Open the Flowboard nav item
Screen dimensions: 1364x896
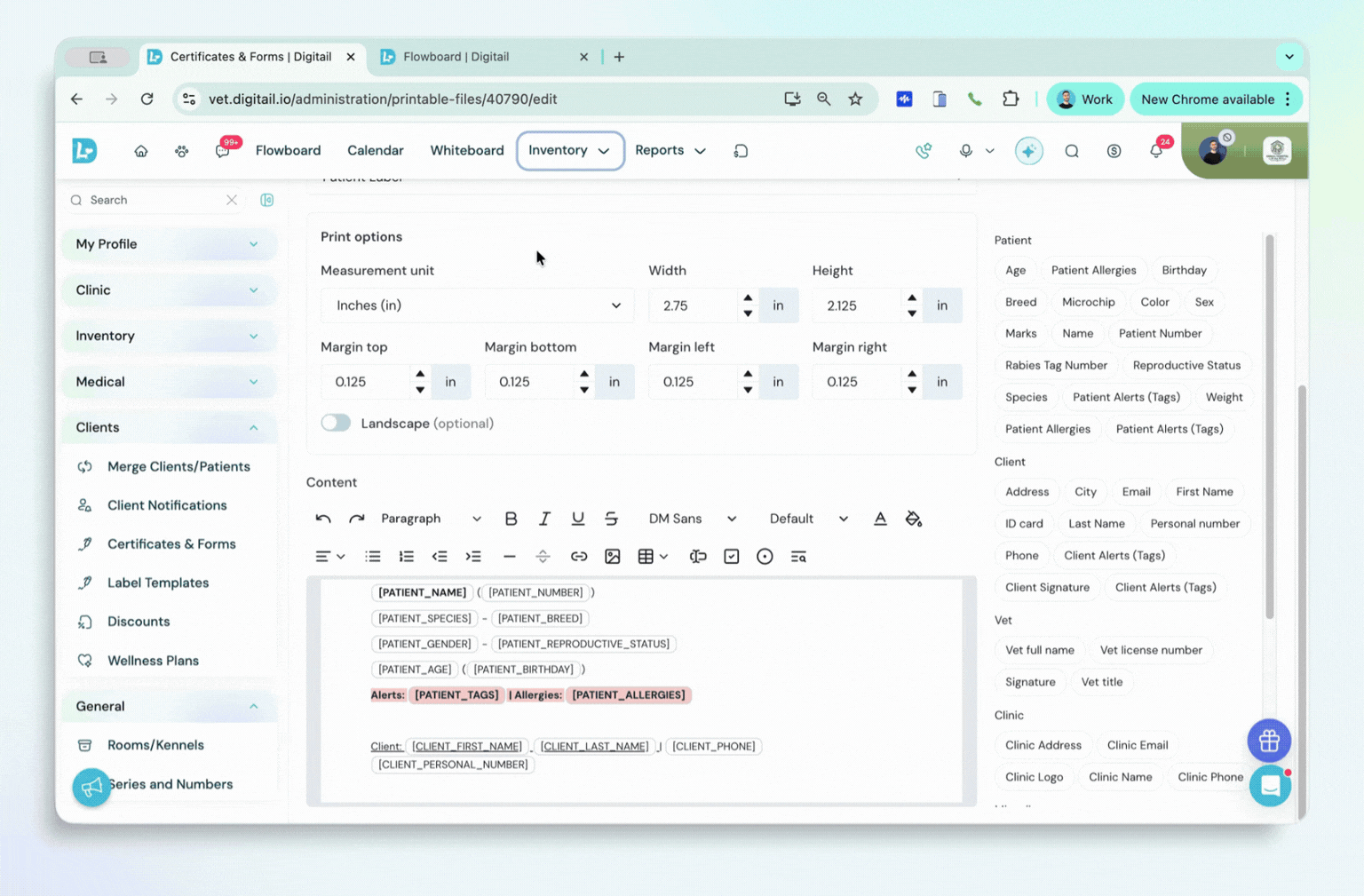(x=288, y=151)
